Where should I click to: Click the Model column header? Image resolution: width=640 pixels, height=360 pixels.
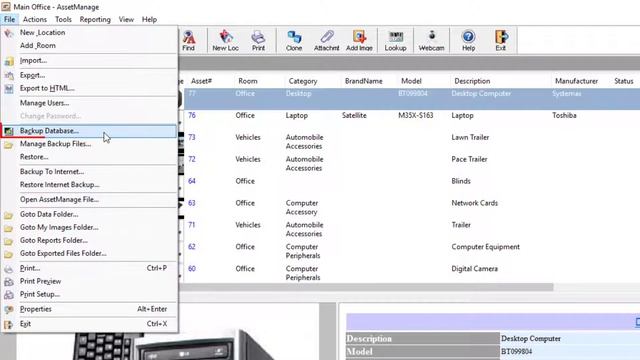click(411, 81)
